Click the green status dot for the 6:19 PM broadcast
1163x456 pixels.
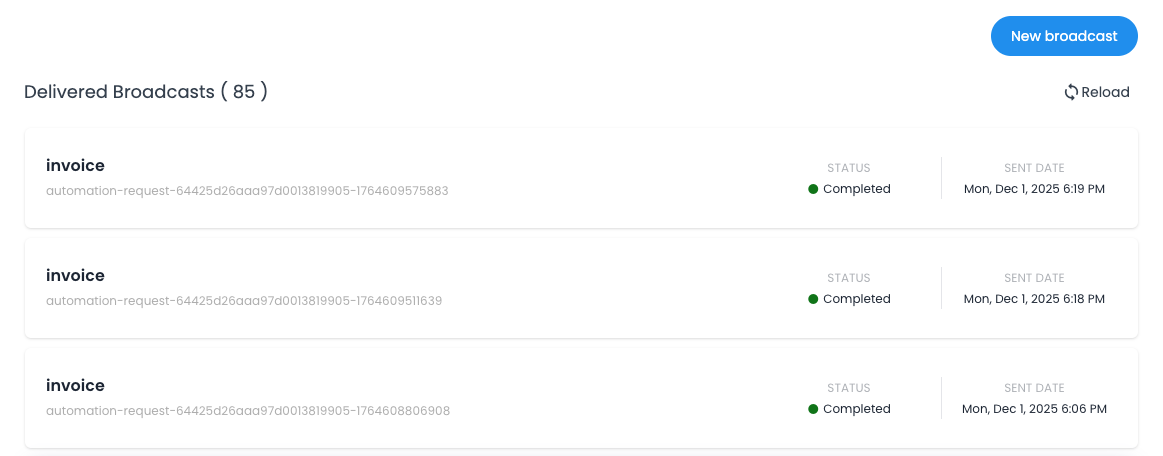[813, 189]
